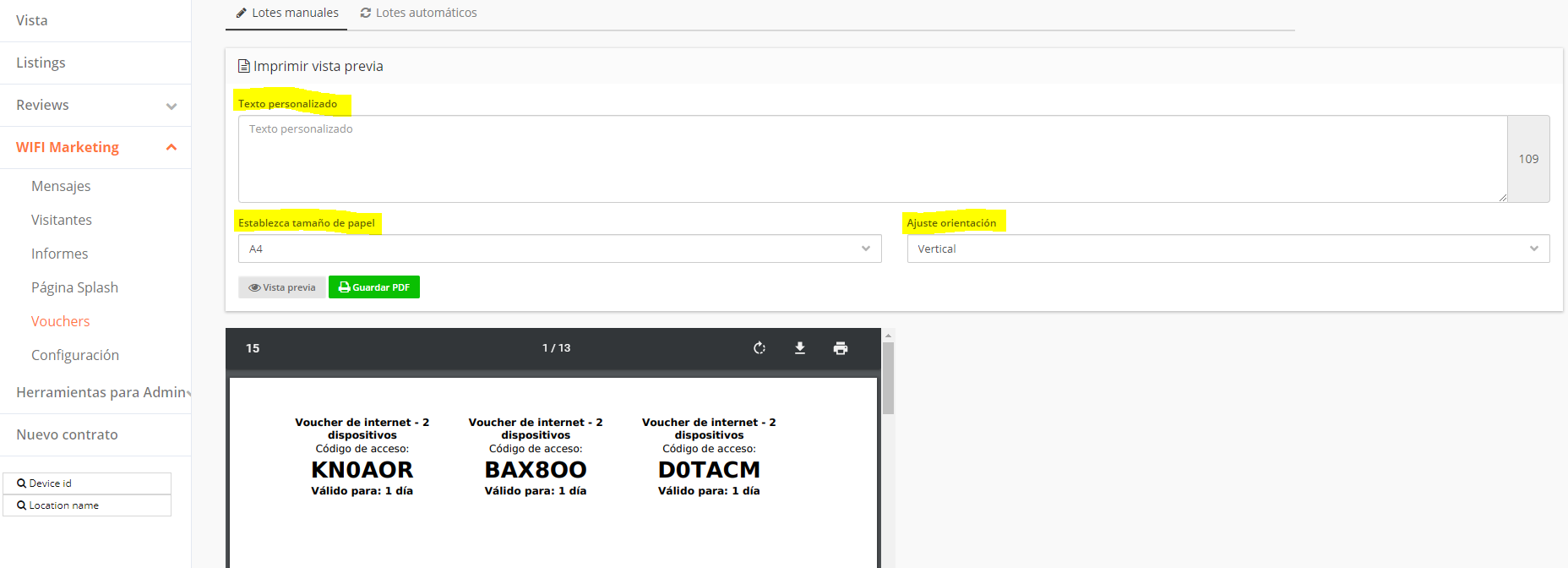Switch to Lotes automáticos tab

[x=418, y=14]
